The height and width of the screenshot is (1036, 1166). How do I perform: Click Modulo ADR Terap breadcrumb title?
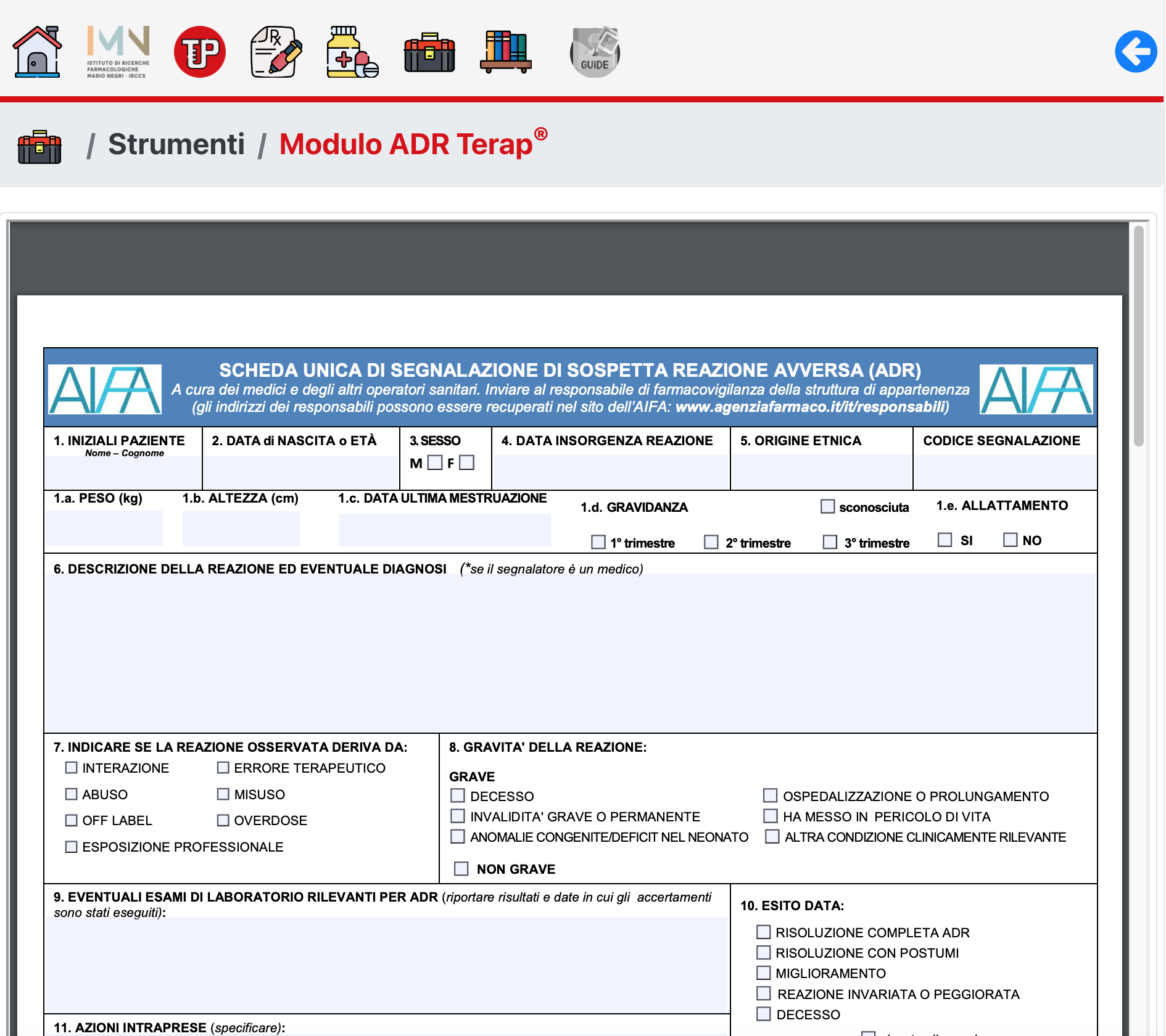413,144
